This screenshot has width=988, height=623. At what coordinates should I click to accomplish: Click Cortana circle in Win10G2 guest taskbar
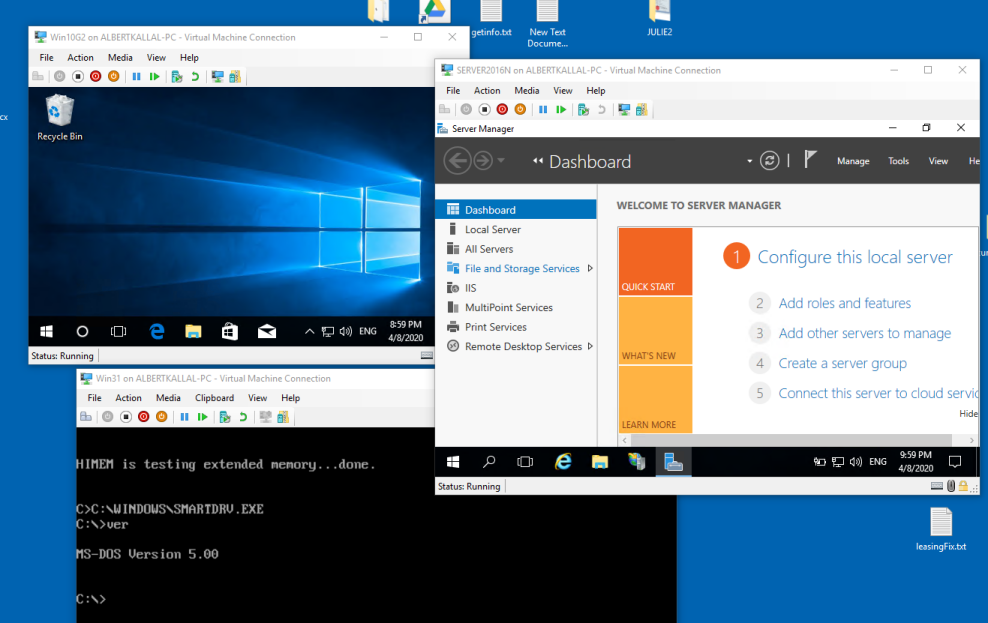82,331
